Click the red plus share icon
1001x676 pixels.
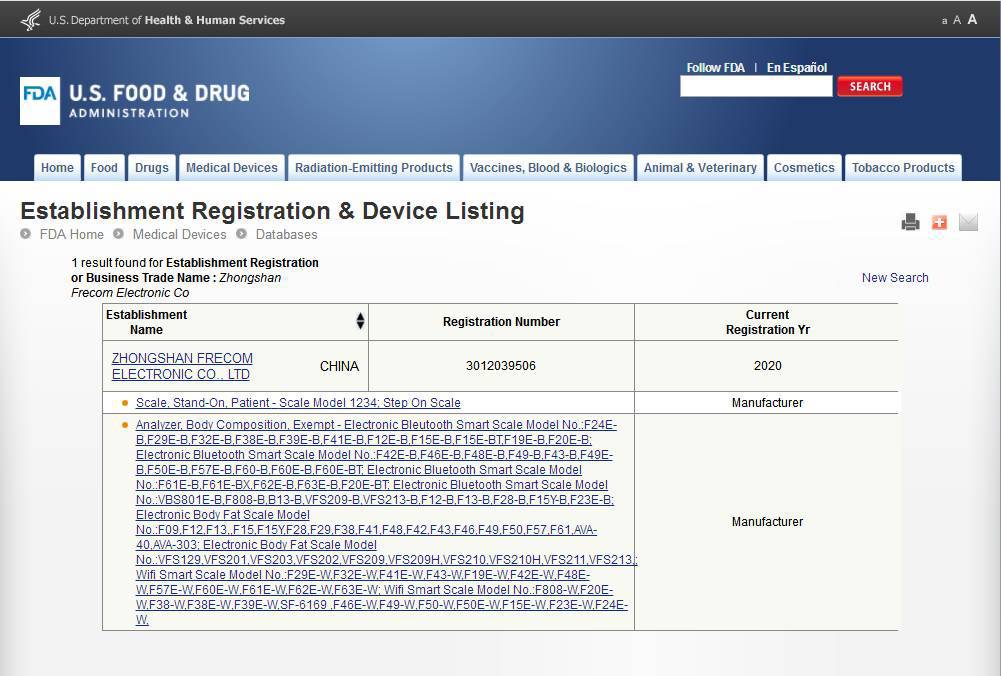(x=939, y=222)
